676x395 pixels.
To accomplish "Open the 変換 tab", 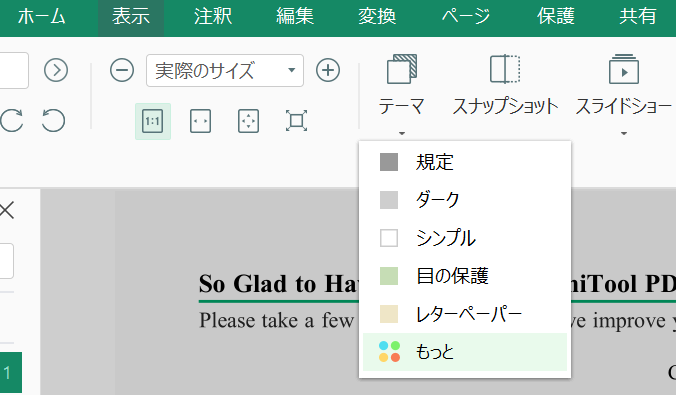I will pos(377,17).
